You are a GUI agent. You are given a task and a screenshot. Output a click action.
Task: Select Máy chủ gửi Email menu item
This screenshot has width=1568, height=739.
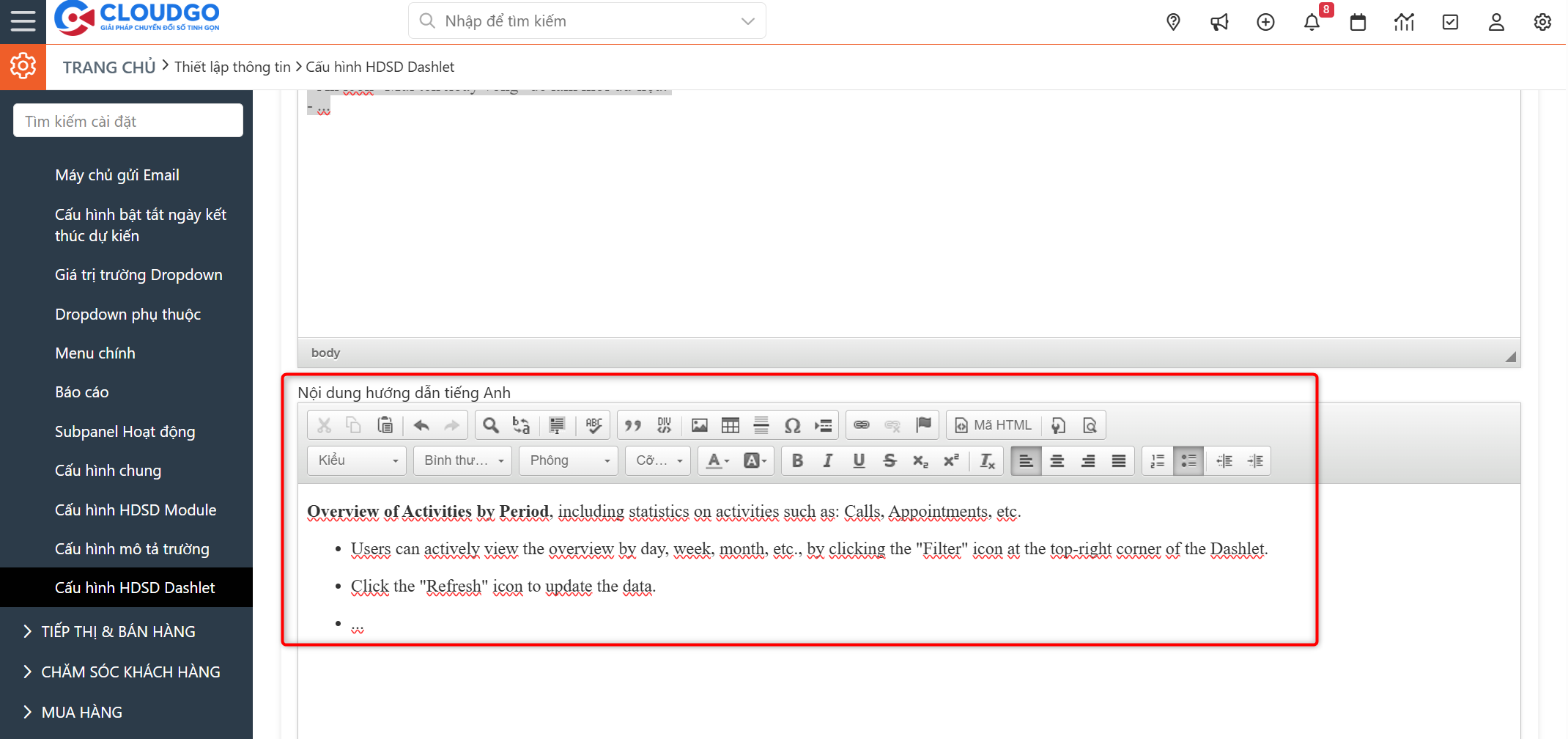pyautogui.click(x=117, y=174)
